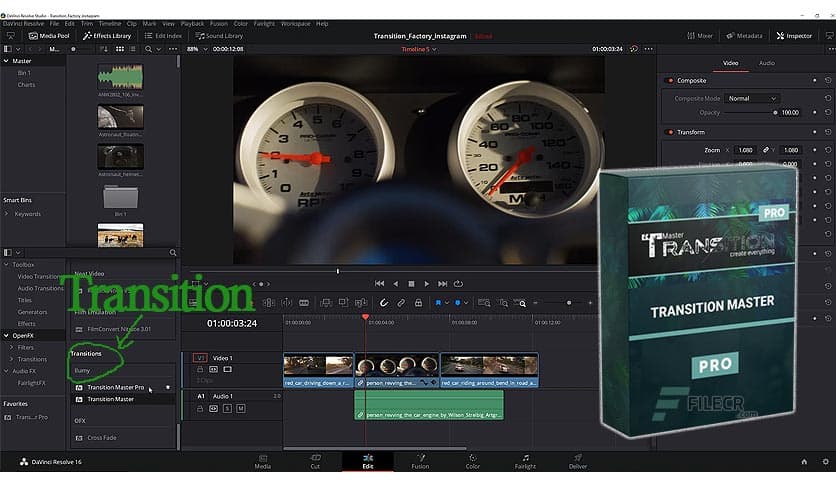836x484 pixels.
Task: Show the Sound Library panel
Action: pyautogui.click(x=219, y=36)
